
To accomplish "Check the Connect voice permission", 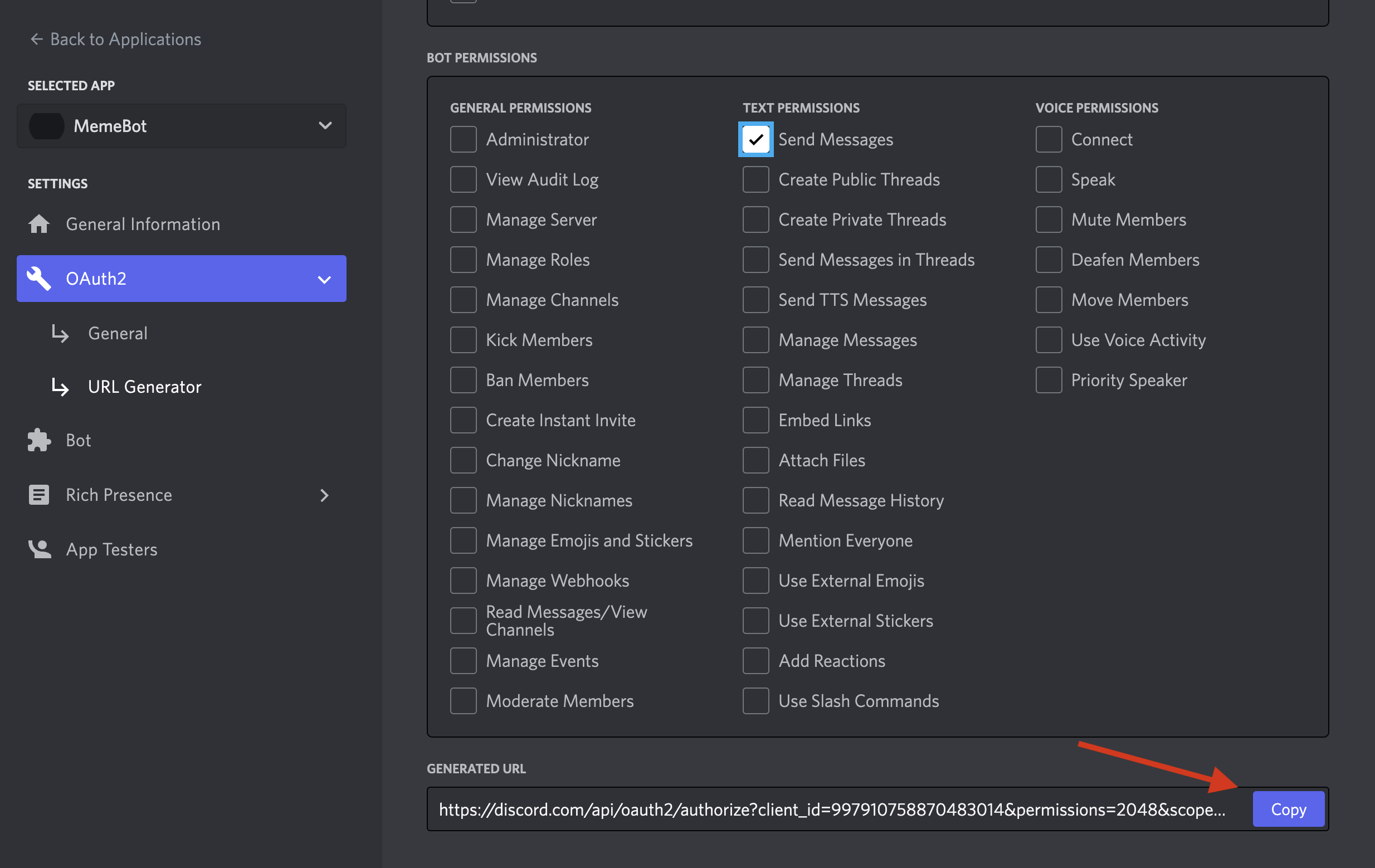I will pyautogui.click(x=1049, y=139).
